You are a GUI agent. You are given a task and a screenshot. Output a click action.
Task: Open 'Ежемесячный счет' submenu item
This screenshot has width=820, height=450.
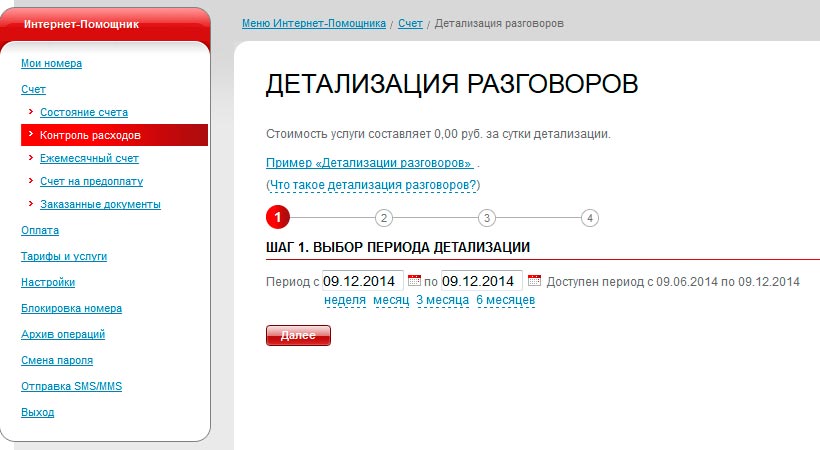coord(89,159)
